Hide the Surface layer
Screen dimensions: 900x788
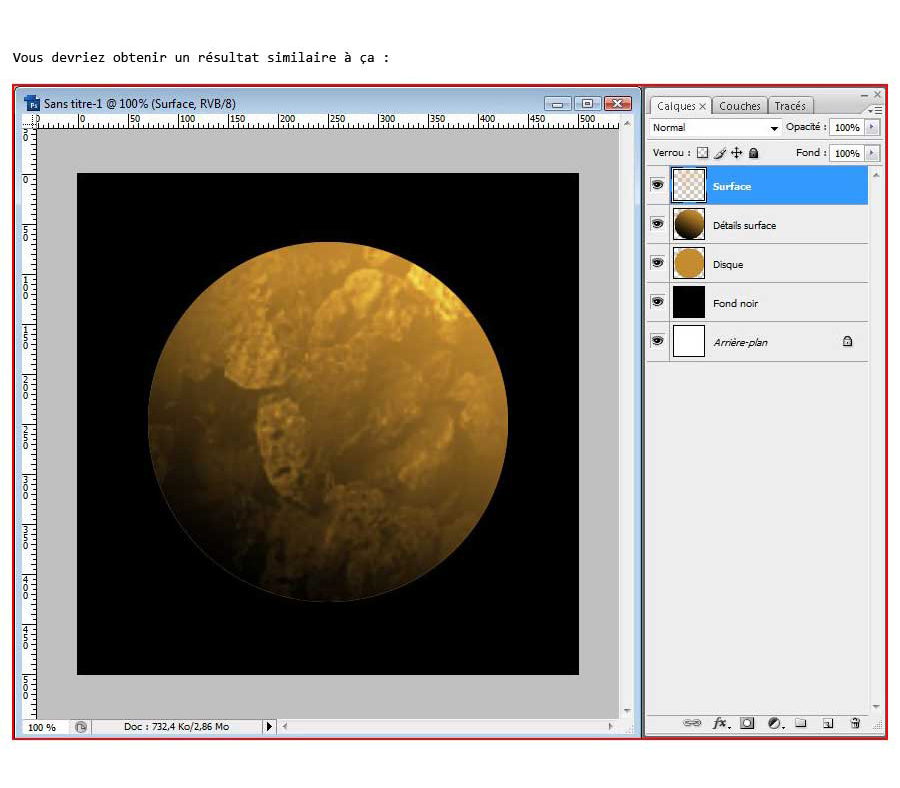(657, 185)
